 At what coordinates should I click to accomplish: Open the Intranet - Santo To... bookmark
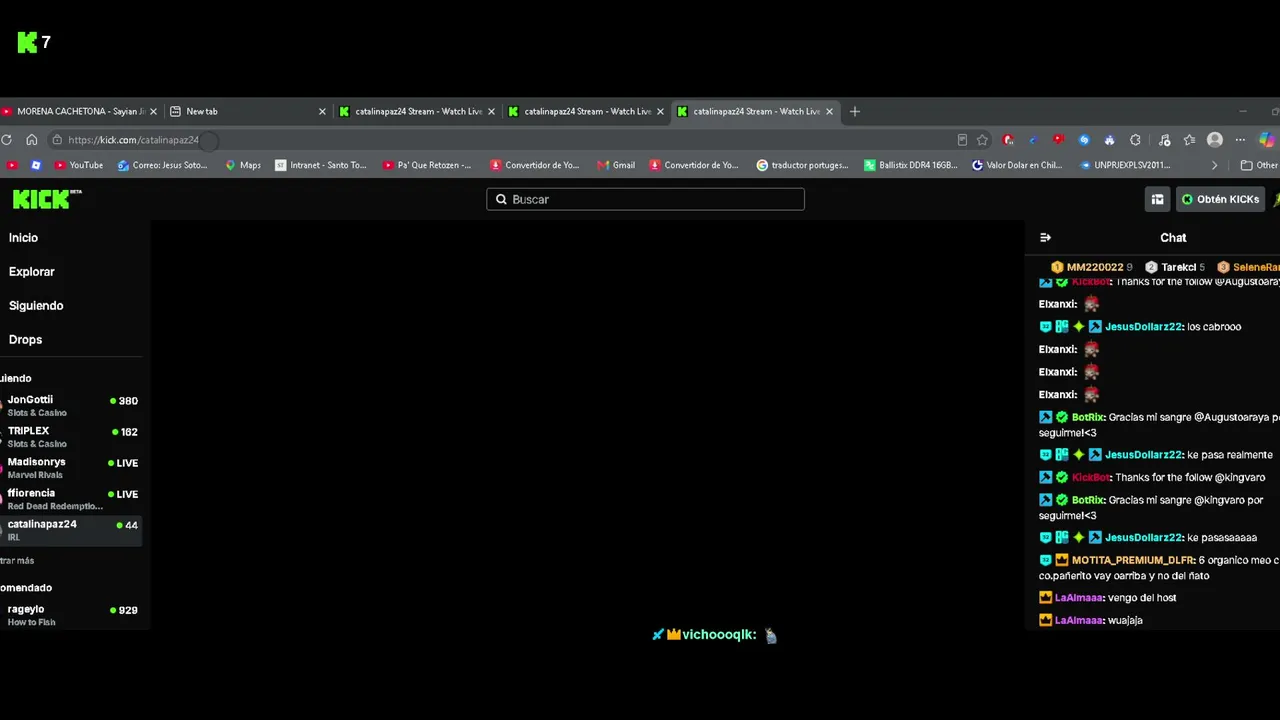(x=321, y=165)
